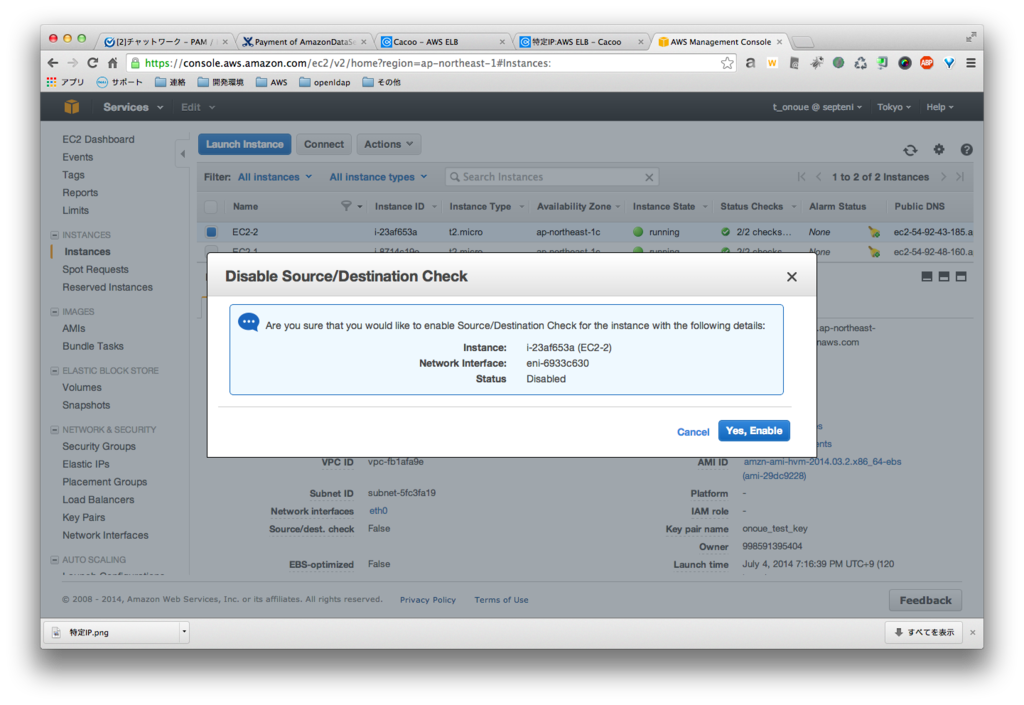Screen dimensions: 1024x705
Task: Open the settings gear in the EC2 console
Action: point(939,149)
